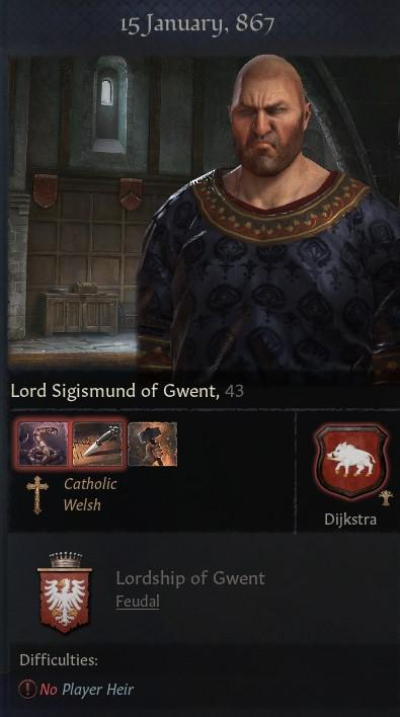Select the Dijkstra house name
The width and height of the screenshot is (400, 717).
351,519
